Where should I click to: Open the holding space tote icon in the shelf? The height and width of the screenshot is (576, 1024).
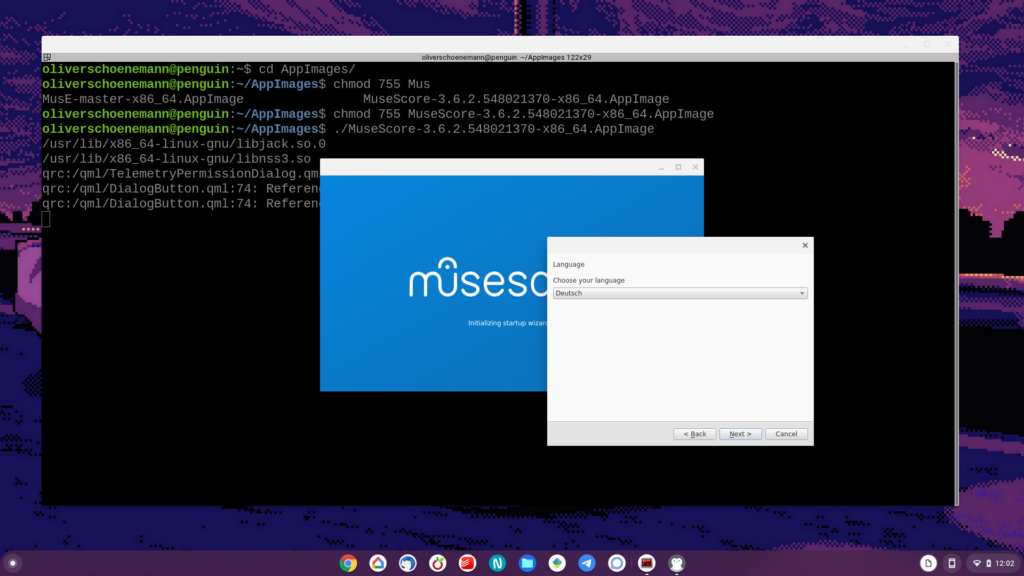(x=928, y=563)
